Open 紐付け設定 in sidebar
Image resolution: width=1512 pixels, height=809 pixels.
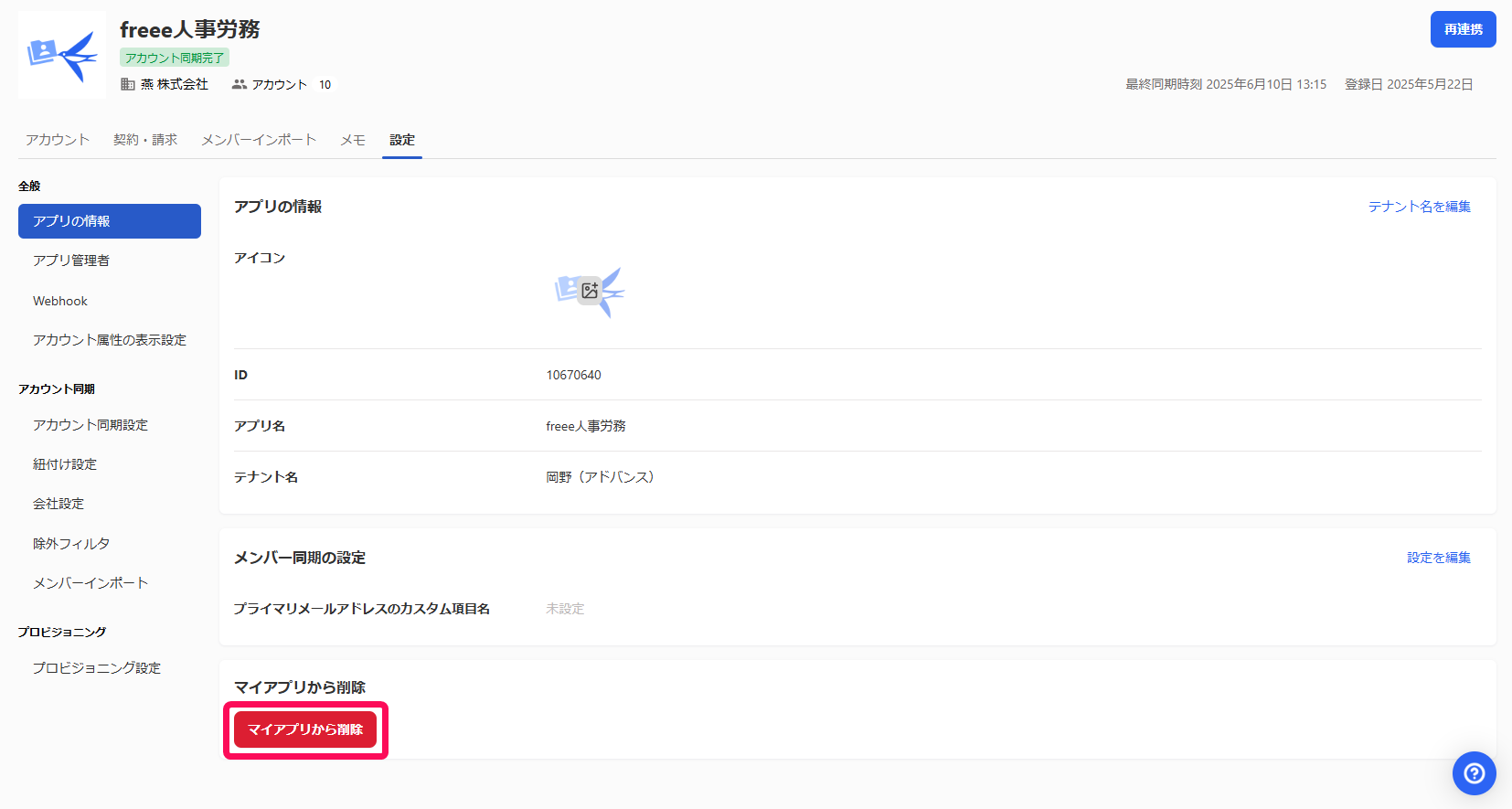click(x=110, y=464)
